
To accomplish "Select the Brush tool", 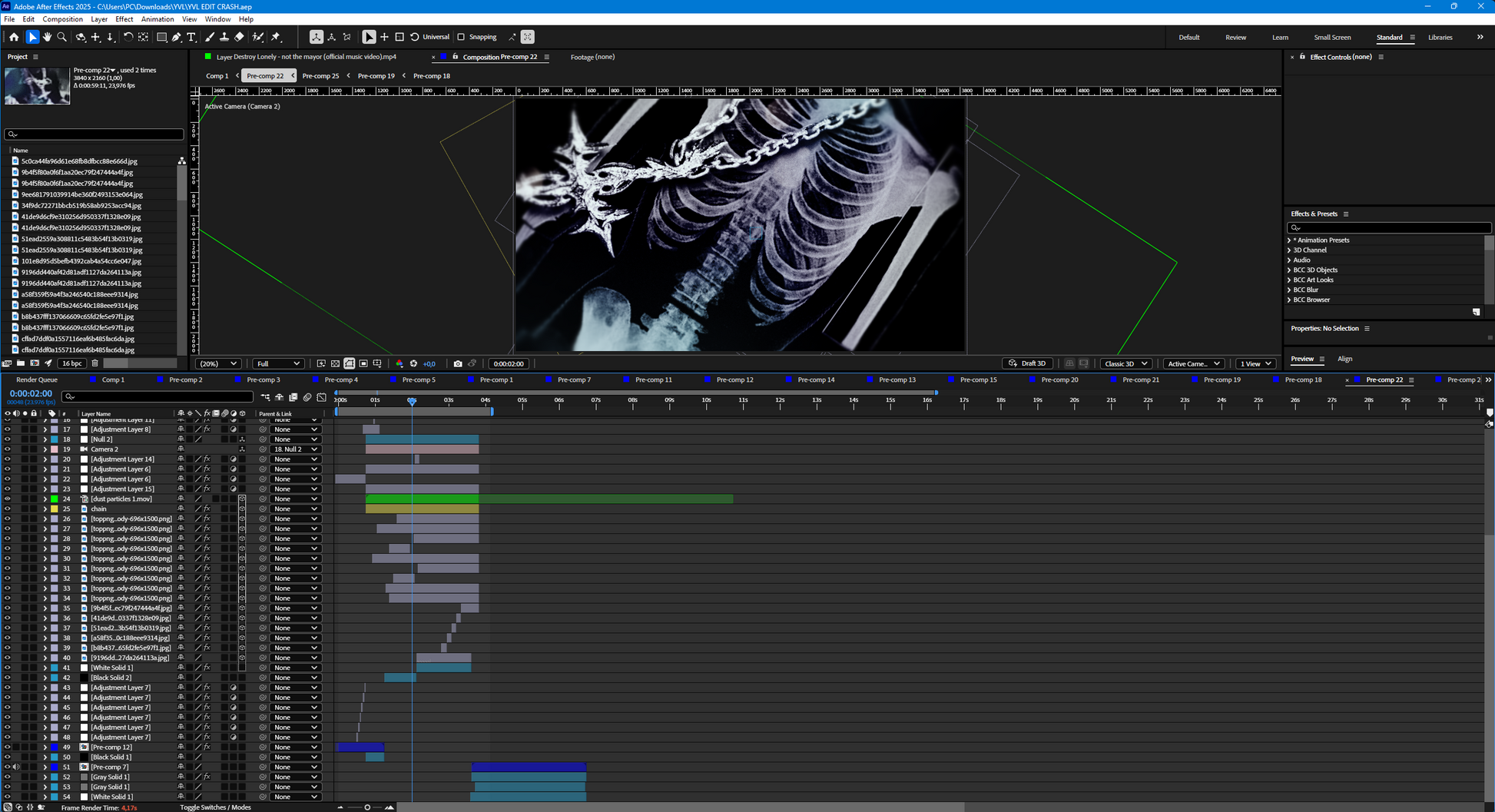I will [x=210, y=36].
